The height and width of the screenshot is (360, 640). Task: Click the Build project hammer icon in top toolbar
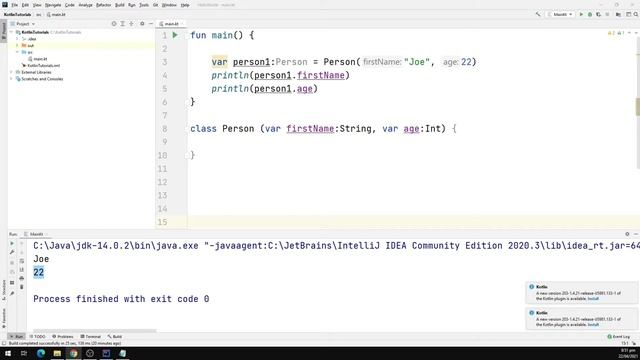(538, 14)
